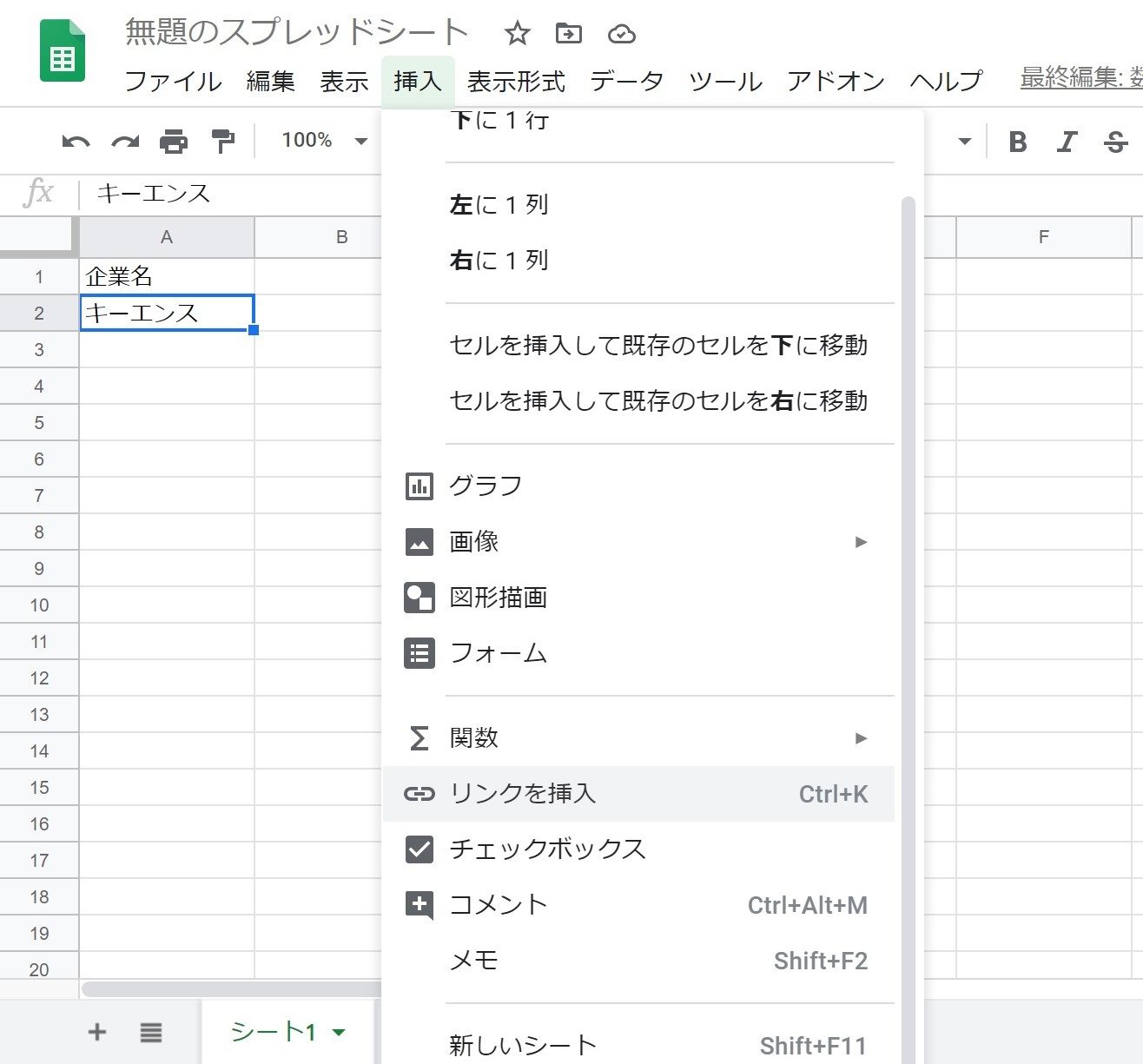
Task: Click the select-all corner box
Action: click(39, 237)
